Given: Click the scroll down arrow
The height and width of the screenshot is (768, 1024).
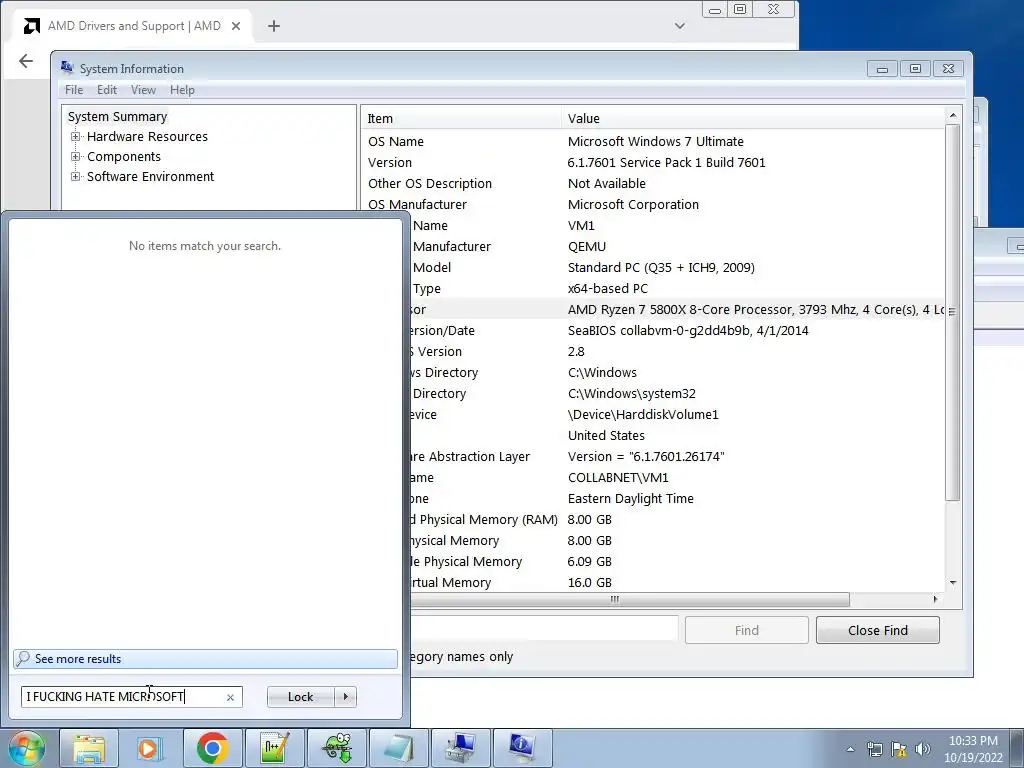Looking at the screenshot, I should [952, 583].
